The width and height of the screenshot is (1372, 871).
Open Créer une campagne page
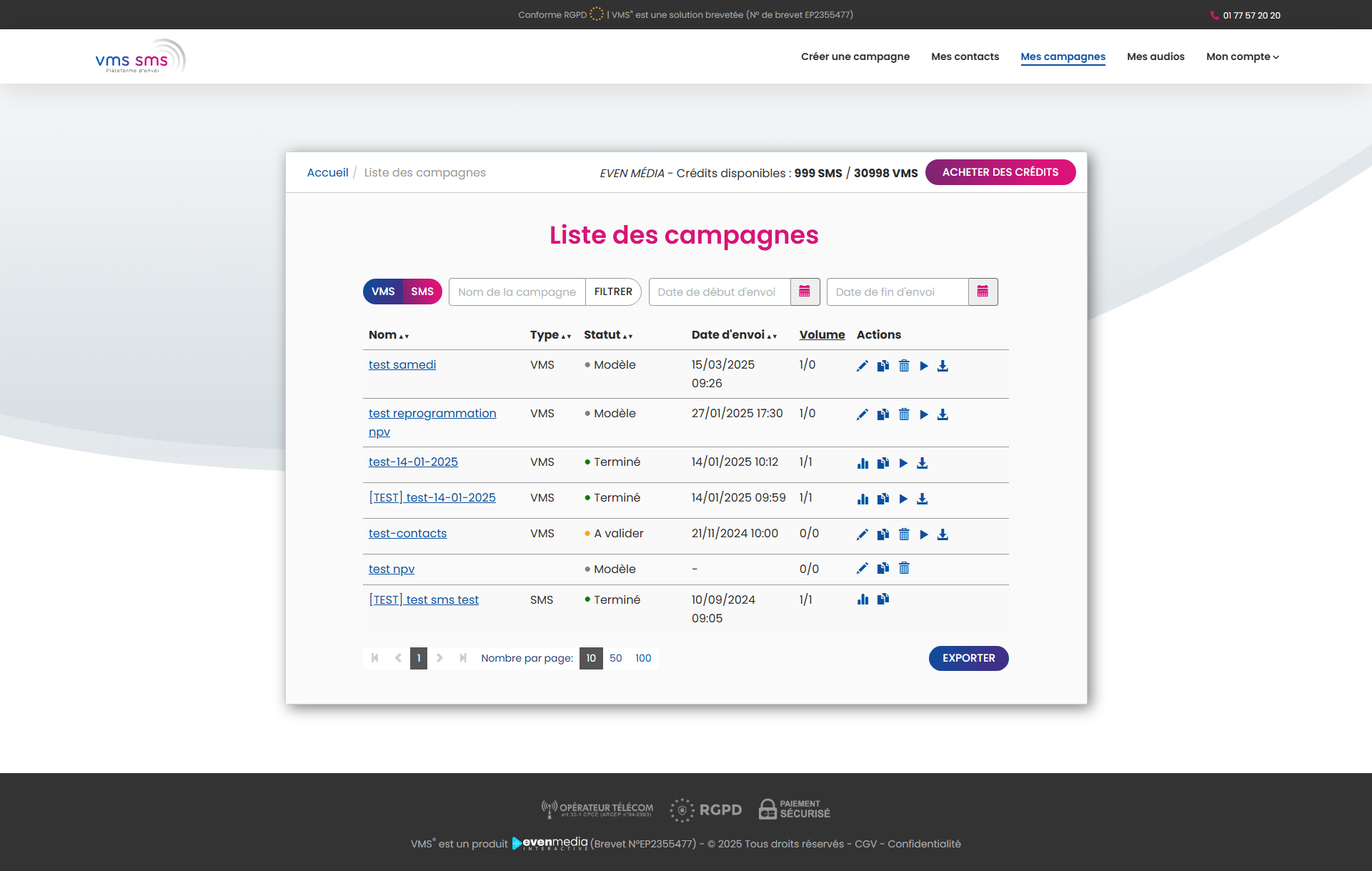click(x=855, y=56)
